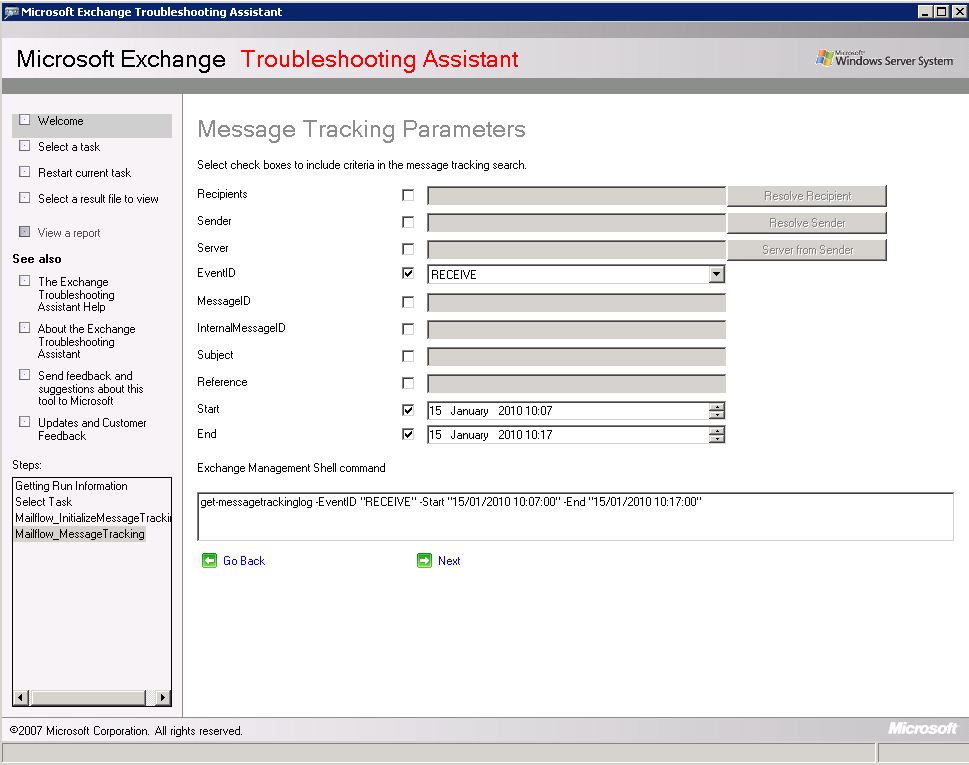This screenshot has height=765, width=969.
Task: Open Updates and Customer Feedback link
Action: click(92, 429)
